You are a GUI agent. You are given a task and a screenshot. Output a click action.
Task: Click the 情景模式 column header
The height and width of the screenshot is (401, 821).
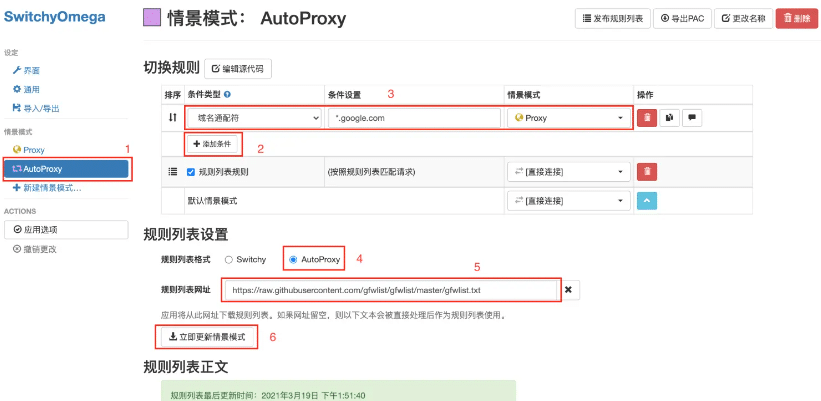coord(523,95)
